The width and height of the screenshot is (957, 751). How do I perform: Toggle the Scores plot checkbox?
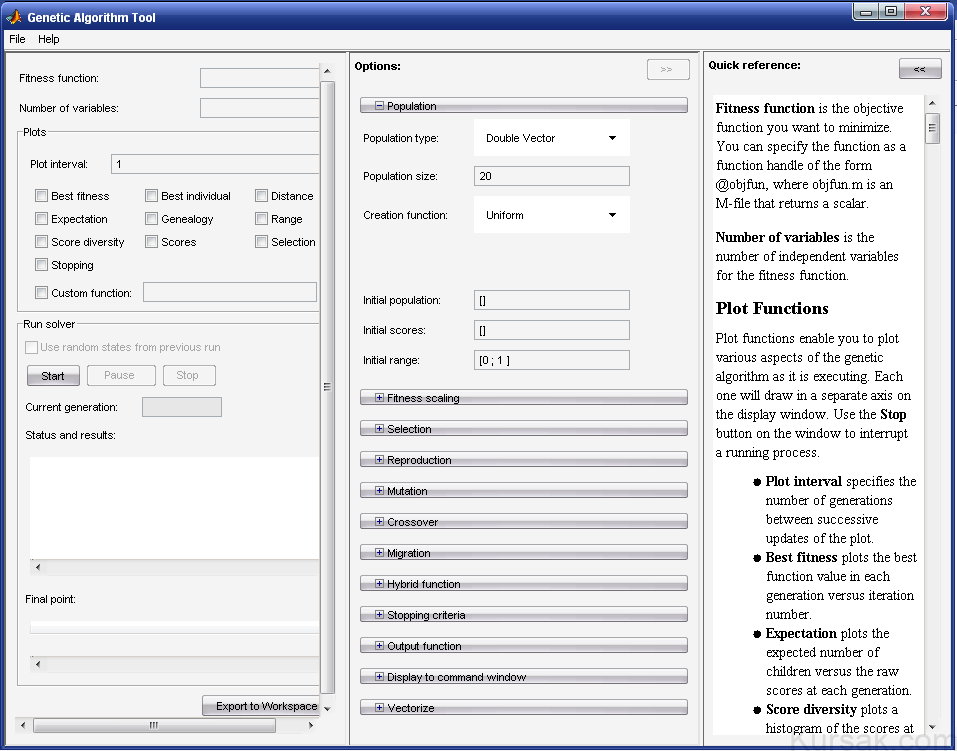(151, 242)
